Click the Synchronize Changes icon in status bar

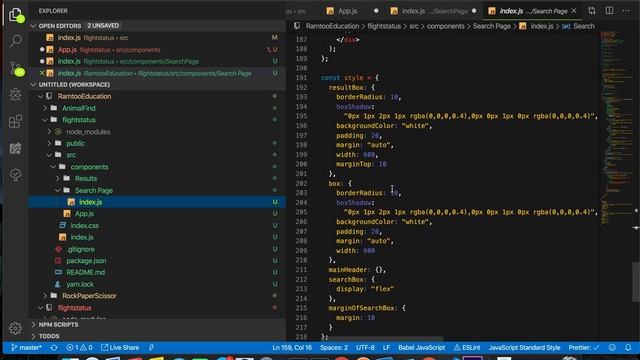click(x=54, y=348)
